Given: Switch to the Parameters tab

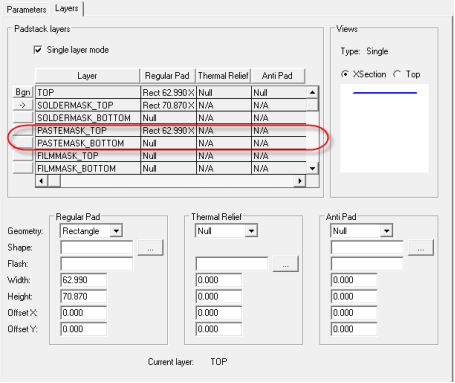Looking at the screenshot, I should tap(26, 9).
